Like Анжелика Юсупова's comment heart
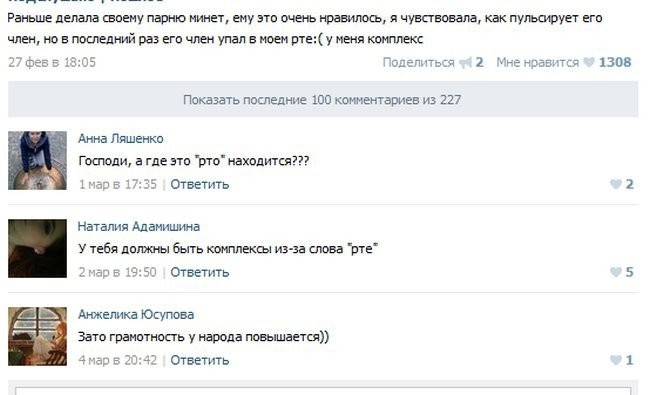The height and width of the screenshot is (395, 650). (616, 360)
